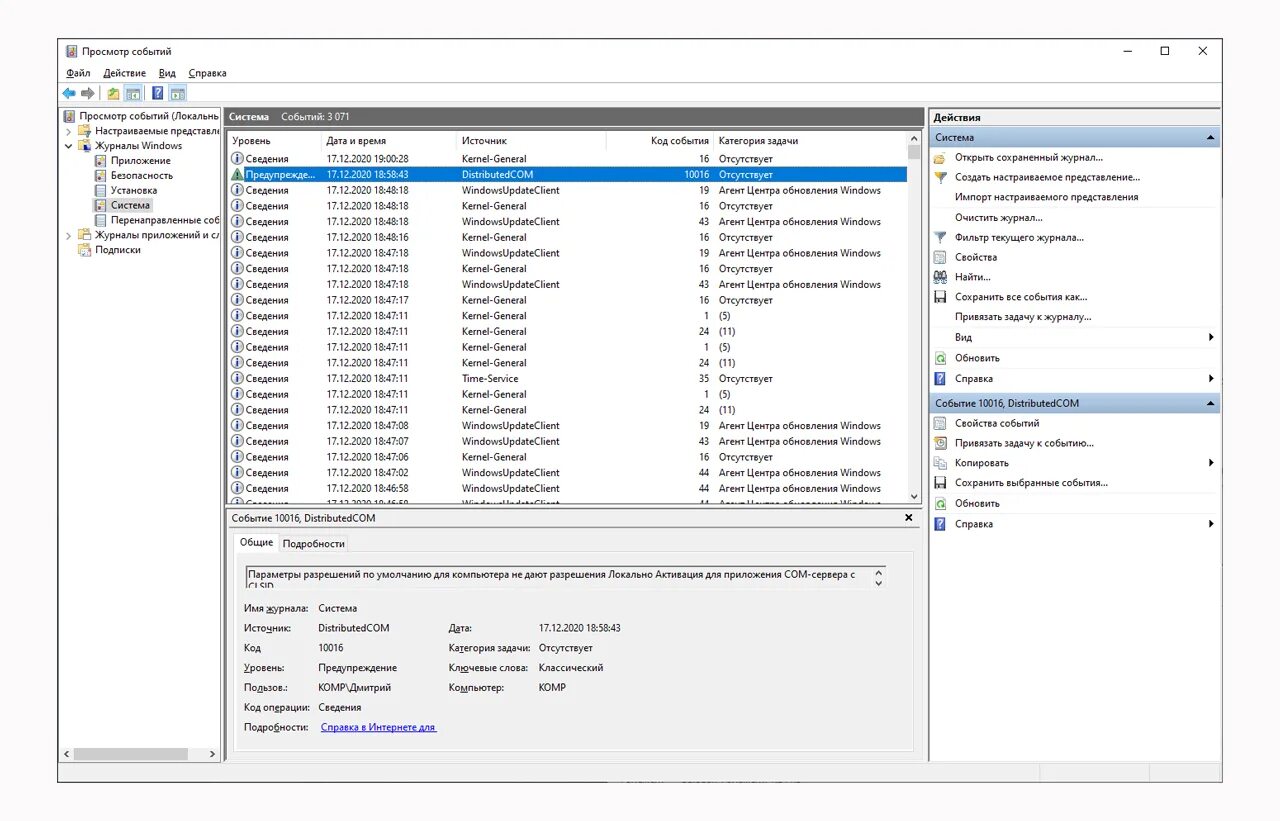Open Справка submenu arrow under event actions

pyautogui.click(x=1211, y=524)
